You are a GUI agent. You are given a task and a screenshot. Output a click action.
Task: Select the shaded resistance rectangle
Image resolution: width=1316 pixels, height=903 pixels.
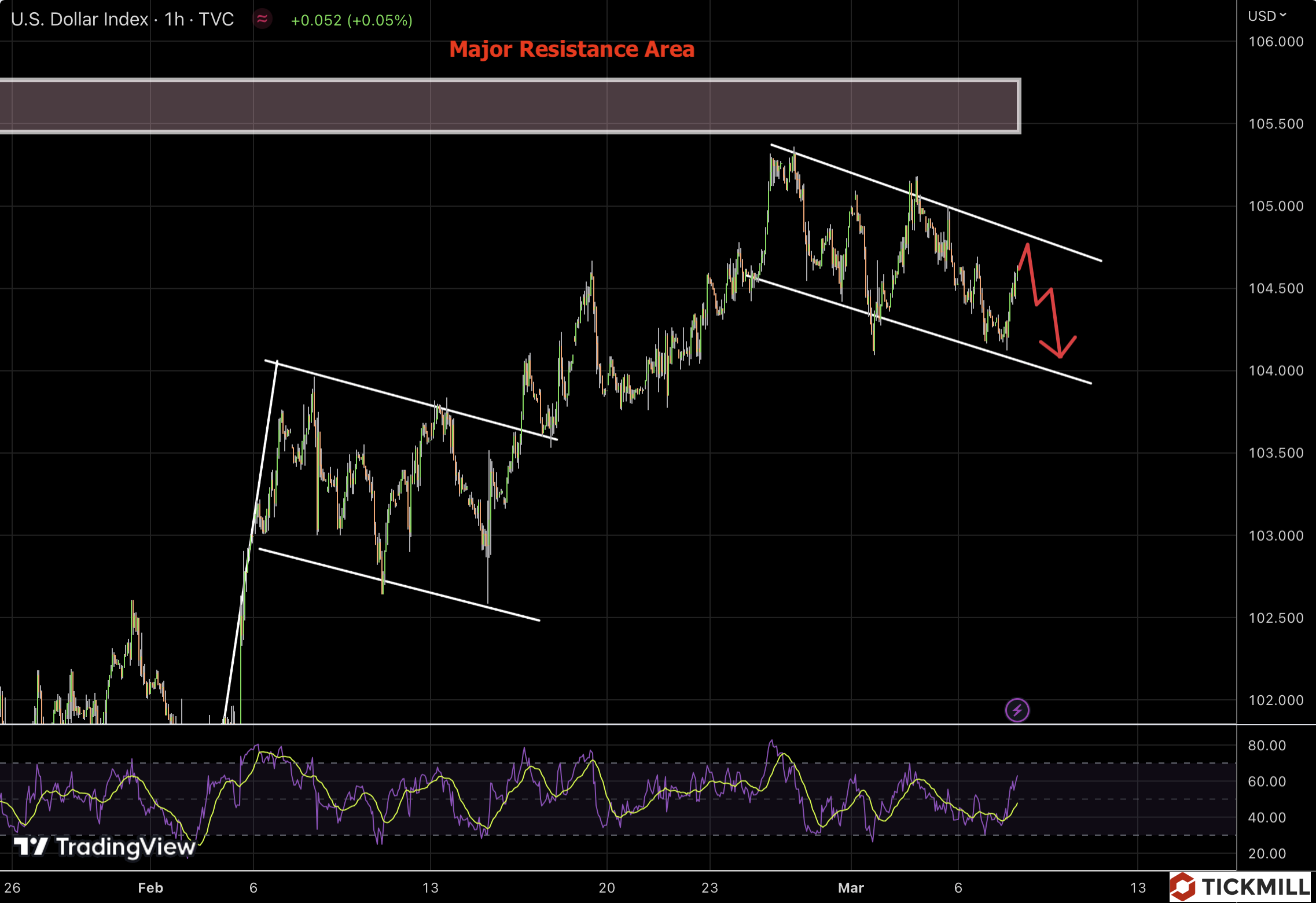pos(509,105)
